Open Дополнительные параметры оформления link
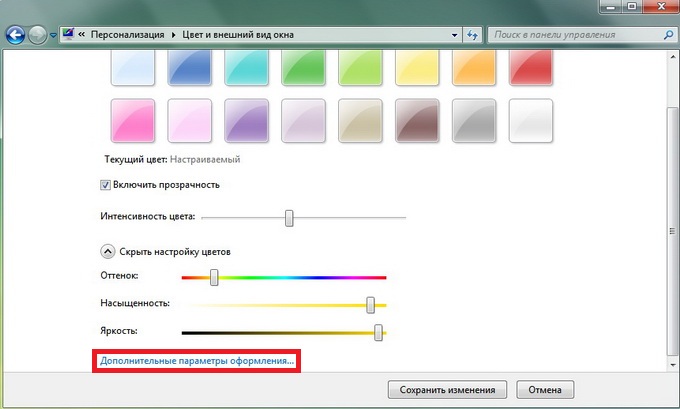 [197, 361]
